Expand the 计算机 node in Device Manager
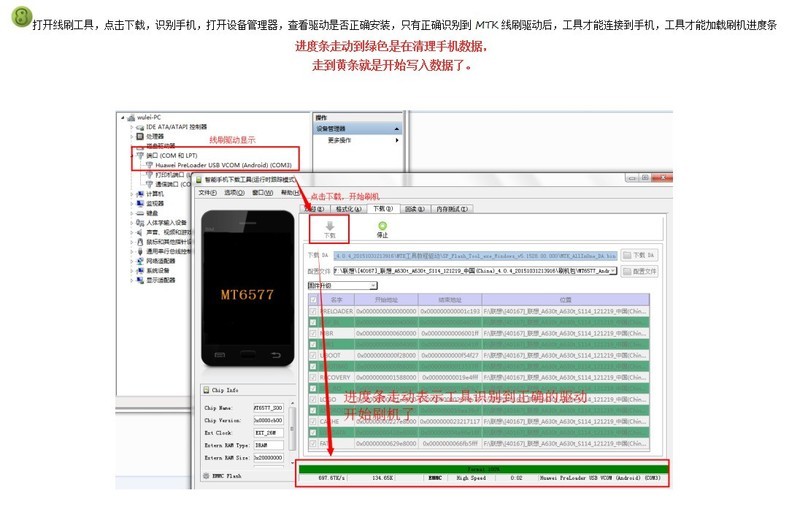The width and height of the screenshot is (800, 520). [x=132, y=194]
